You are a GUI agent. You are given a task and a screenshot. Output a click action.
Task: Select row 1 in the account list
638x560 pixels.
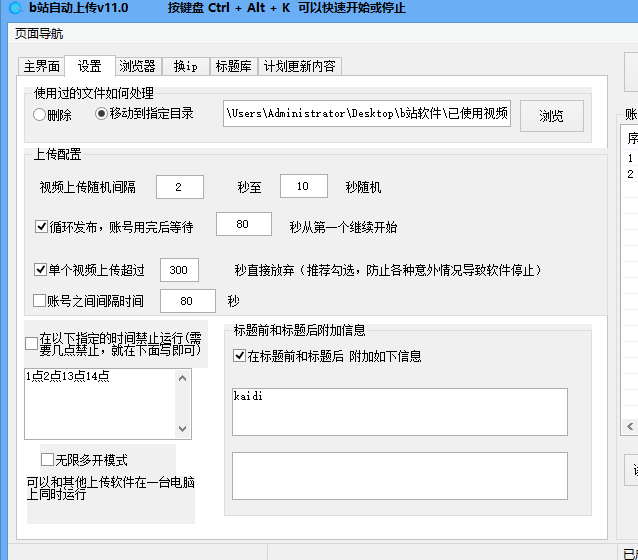point(630,158)
